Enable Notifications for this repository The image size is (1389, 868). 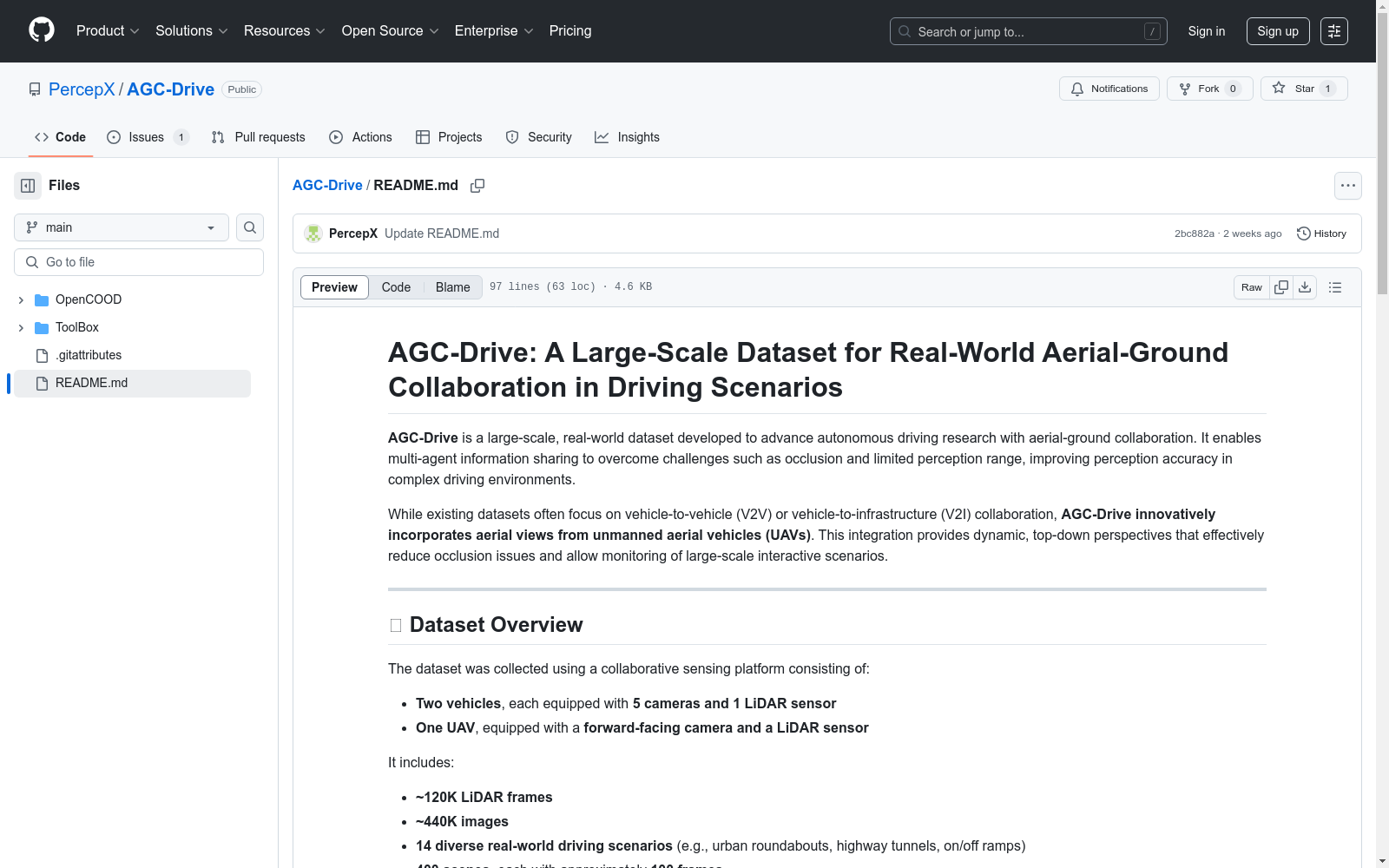1109,88
